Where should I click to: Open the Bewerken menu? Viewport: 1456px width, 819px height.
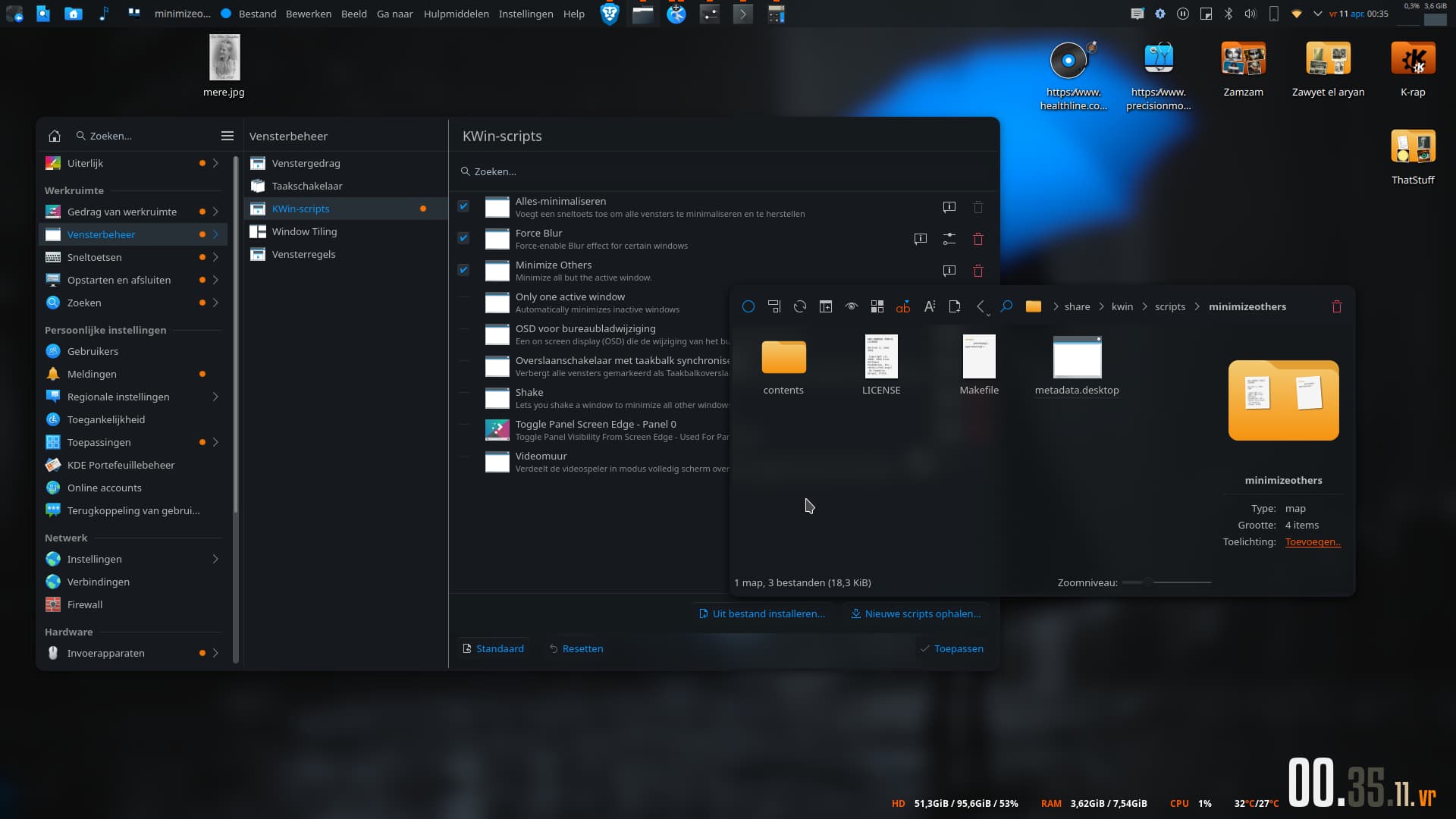click(309, 14)
